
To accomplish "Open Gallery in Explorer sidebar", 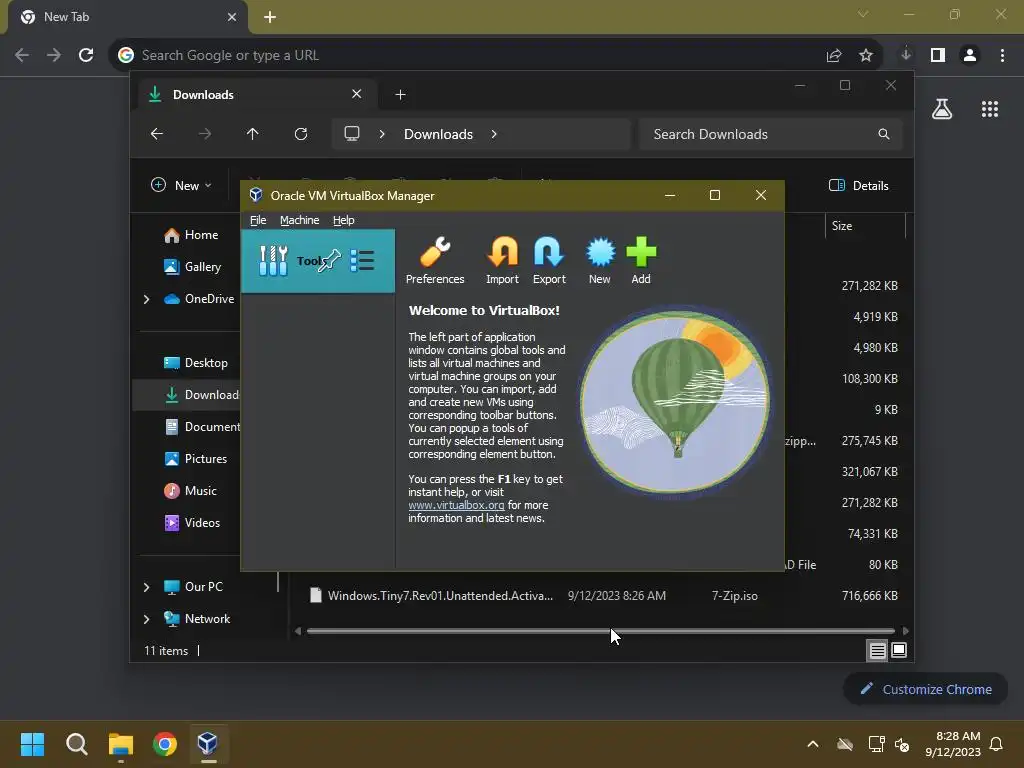I will [x=193, y=266].
